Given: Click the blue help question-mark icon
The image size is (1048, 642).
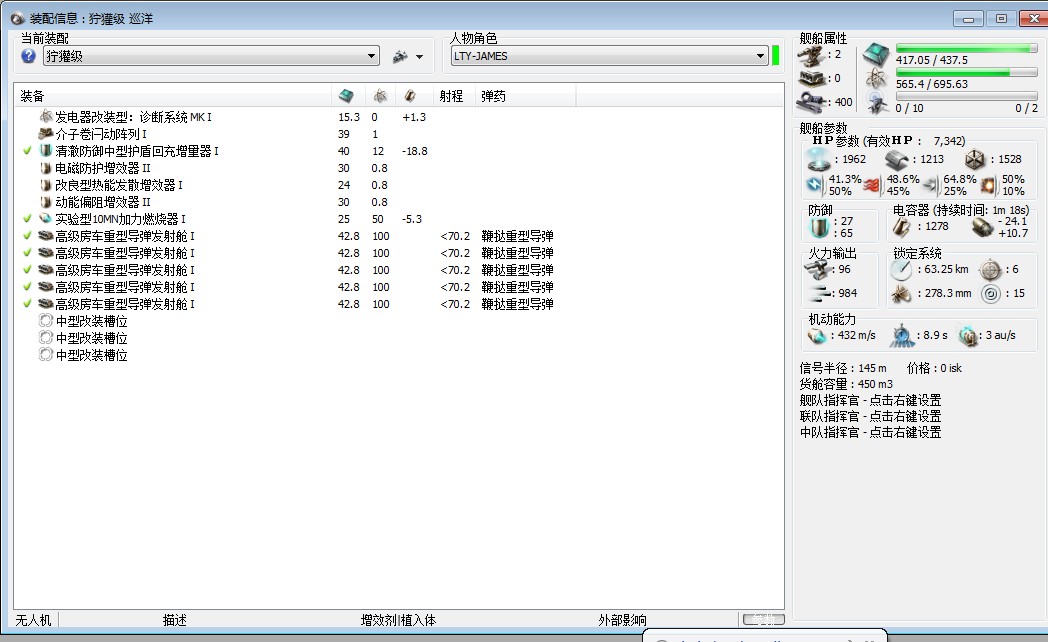Looking at the screenshot, I should pos(28,56).
